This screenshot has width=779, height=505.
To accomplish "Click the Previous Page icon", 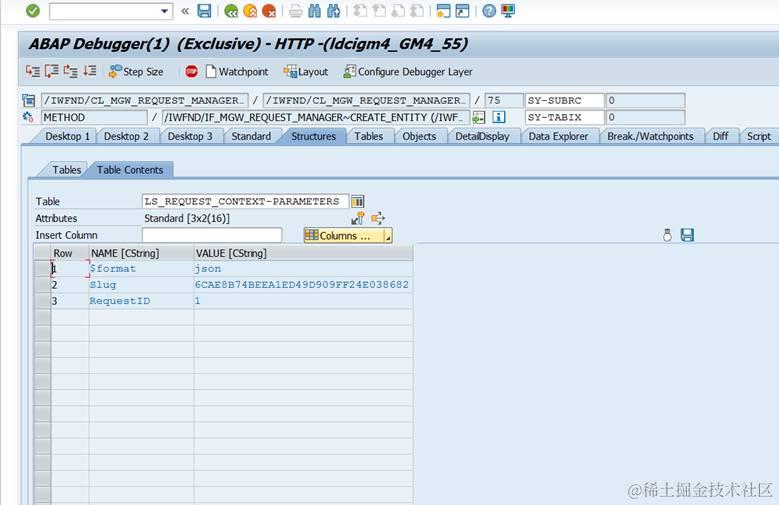I will 379,11.
